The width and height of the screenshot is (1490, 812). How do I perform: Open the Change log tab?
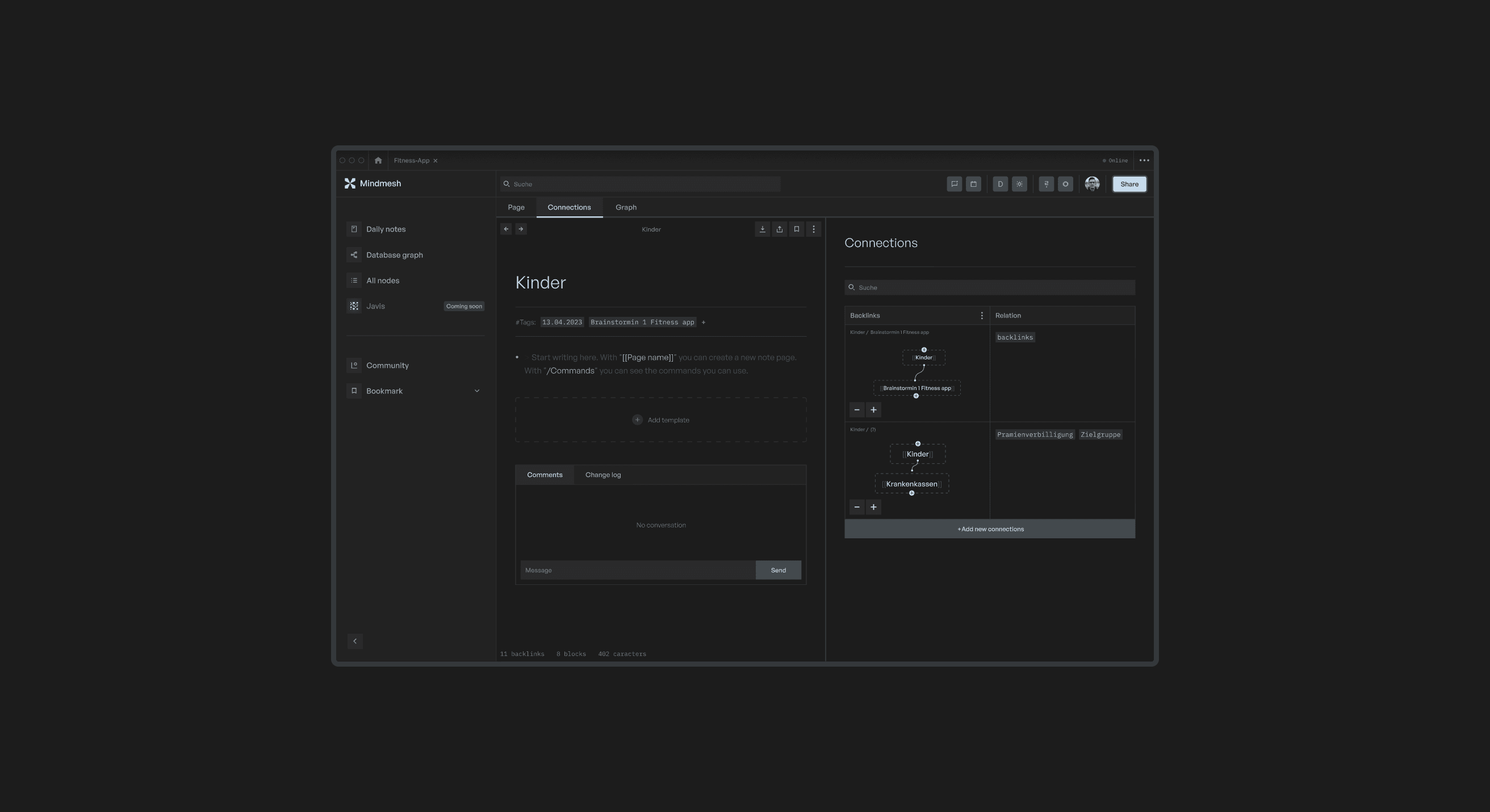point(602,475)
